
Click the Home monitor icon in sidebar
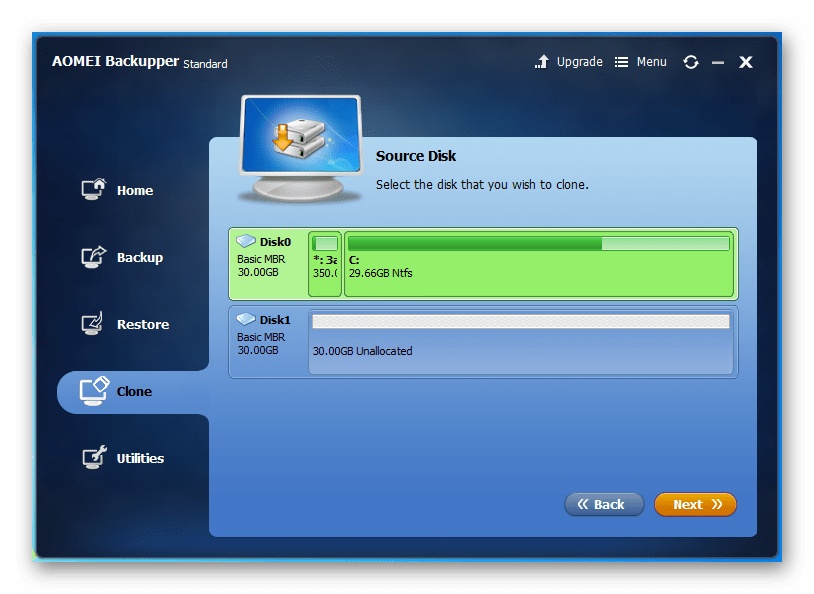point(93,190)
